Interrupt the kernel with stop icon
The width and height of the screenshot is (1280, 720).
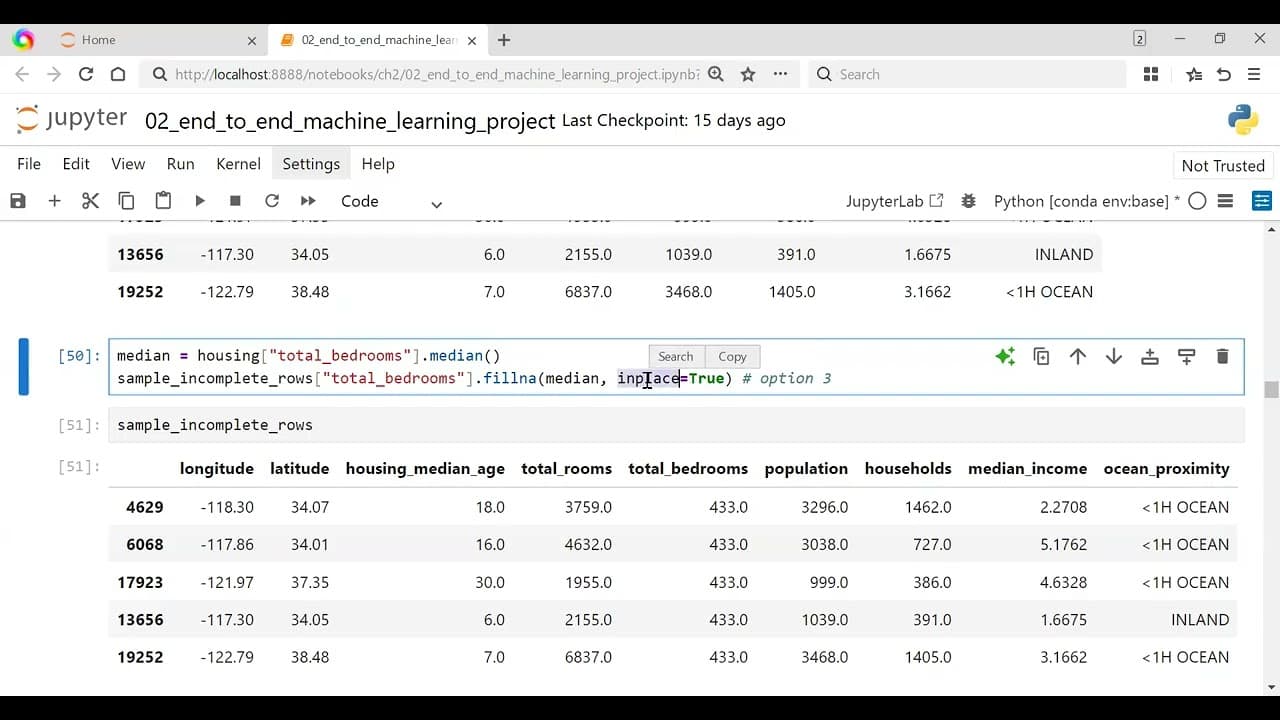(x=235, y=201)
